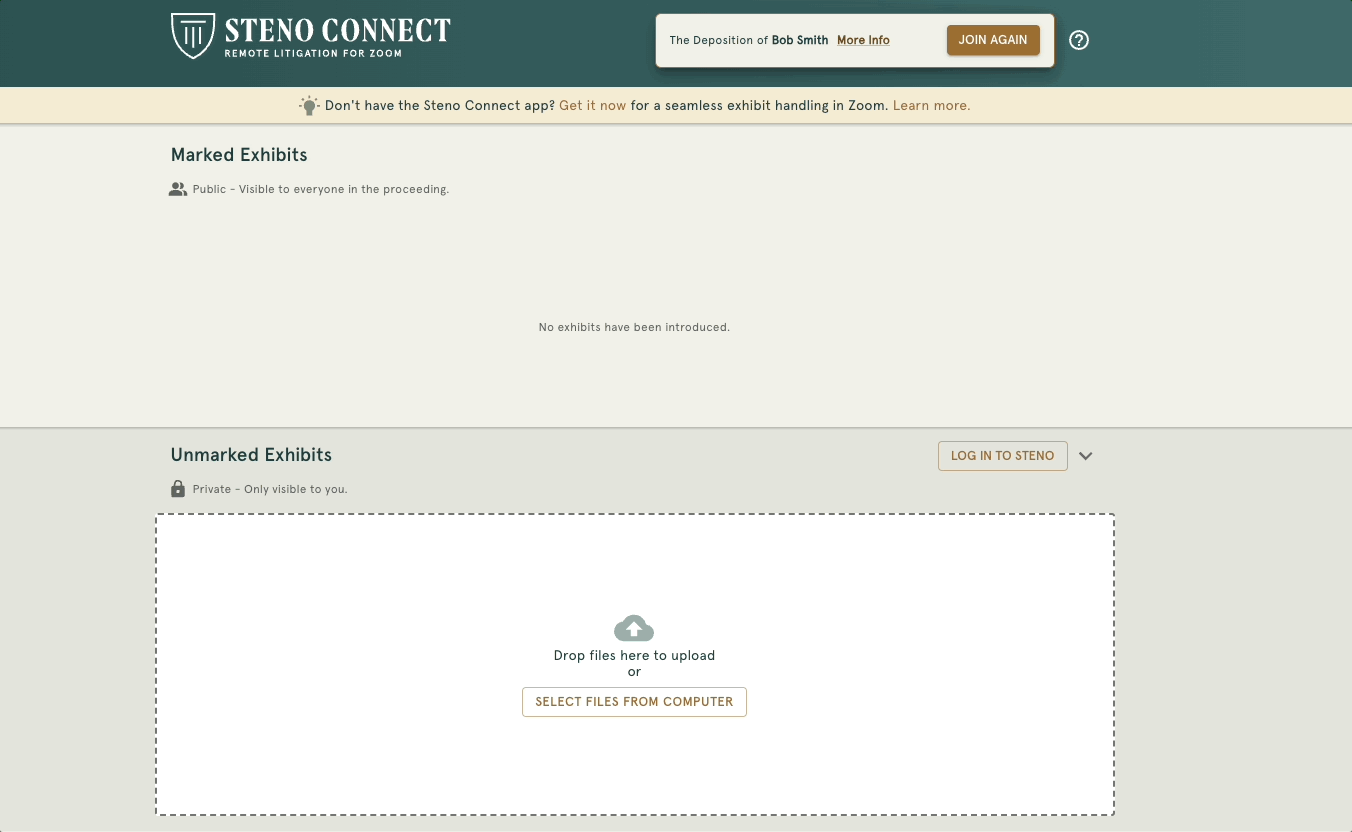This screenshot has width=1352, height=832.
Task: Click the Unmarked Exhibits section heading
Action: 251,455
